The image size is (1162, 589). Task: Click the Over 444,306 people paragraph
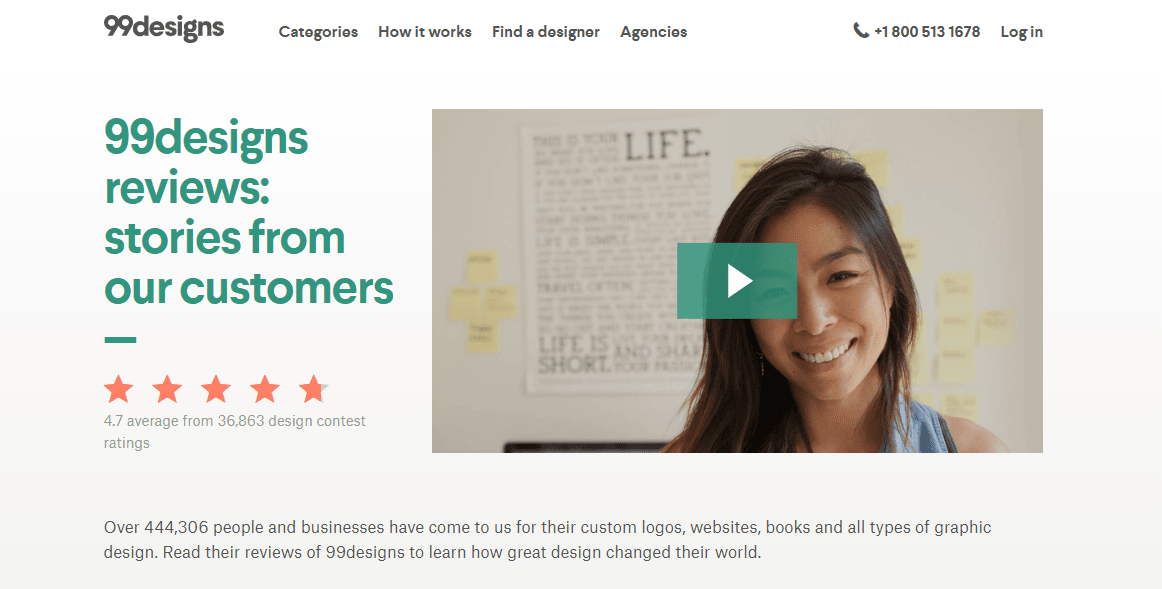[548, 539]
